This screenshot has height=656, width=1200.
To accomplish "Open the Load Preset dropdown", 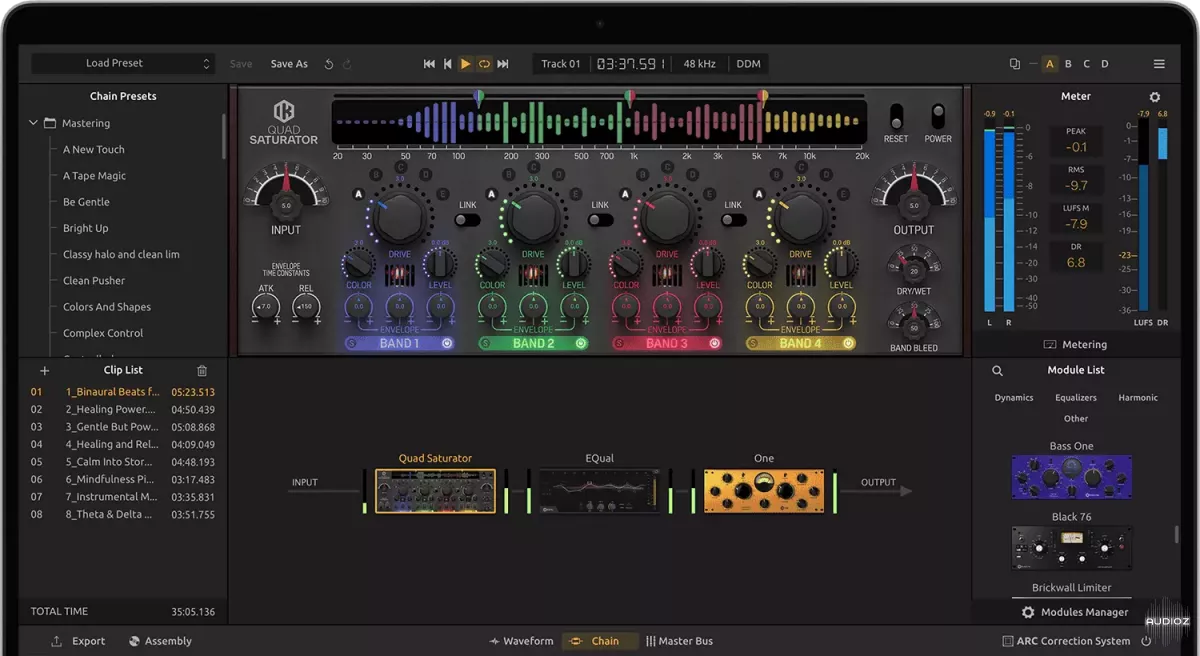I will [123, 63].
